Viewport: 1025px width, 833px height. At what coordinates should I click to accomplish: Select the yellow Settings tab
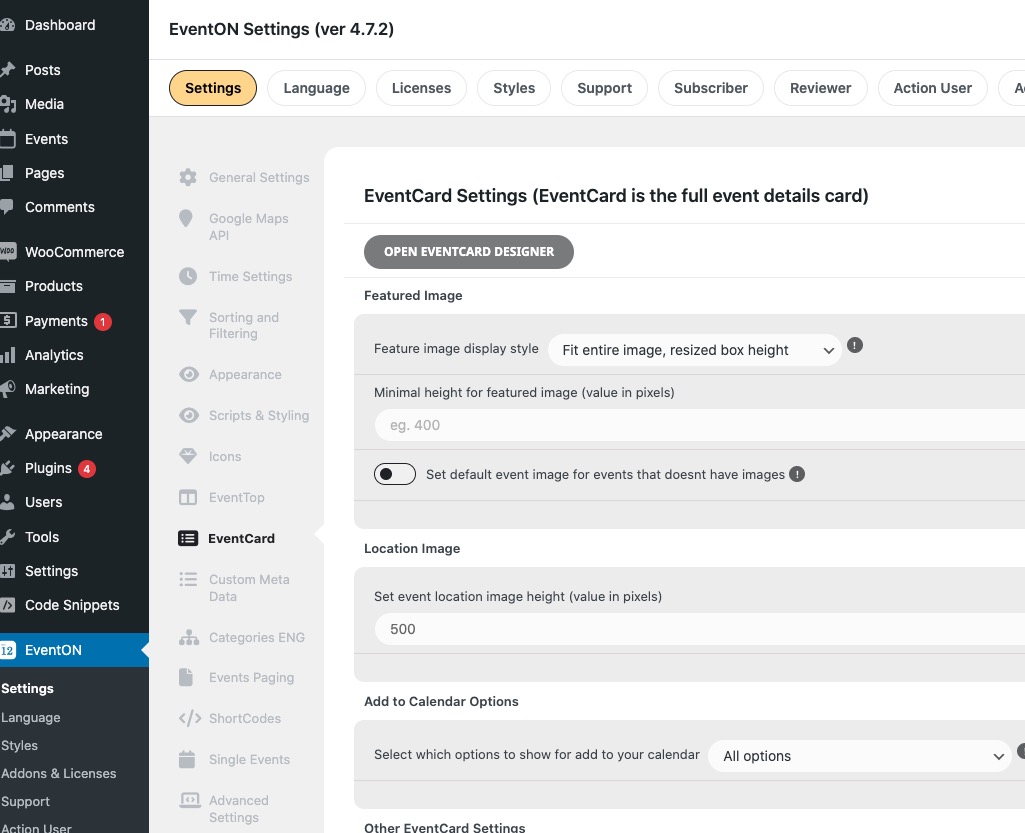(x=213, y=88)
